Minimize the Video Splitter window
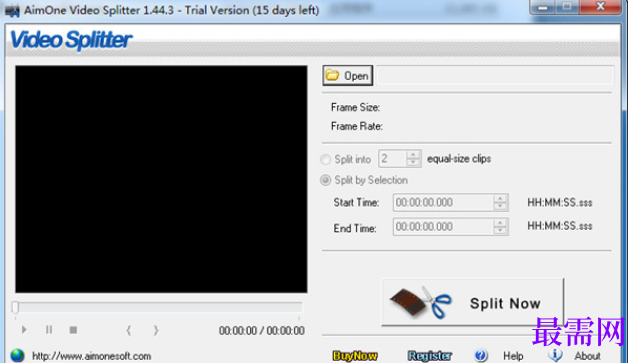Image resolution: width=644 pixels, height=363 pixels. pos(543,7)
